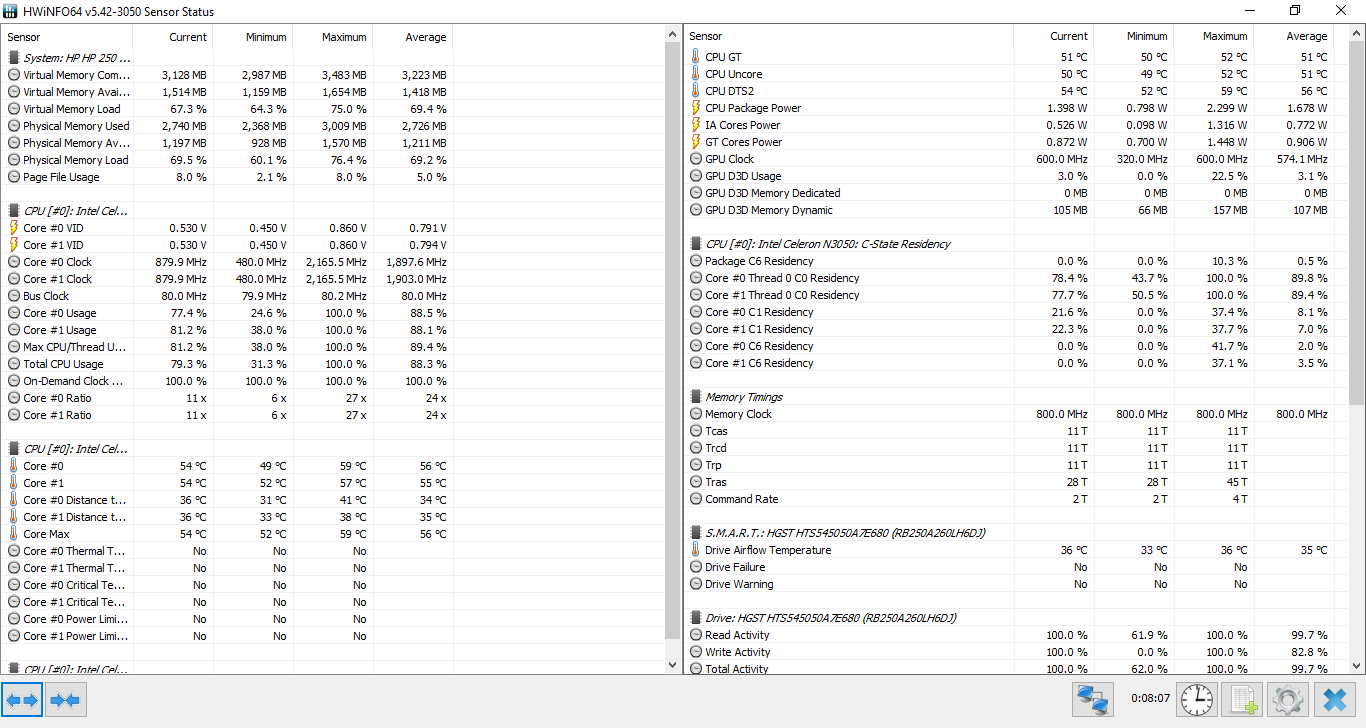
Task: Select the Core #1 C1 Residency row
Action: 1010,329
